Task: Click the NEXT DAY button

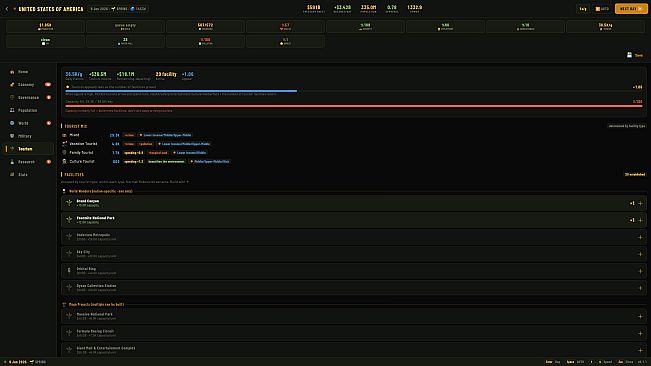Action: [631, 9]
